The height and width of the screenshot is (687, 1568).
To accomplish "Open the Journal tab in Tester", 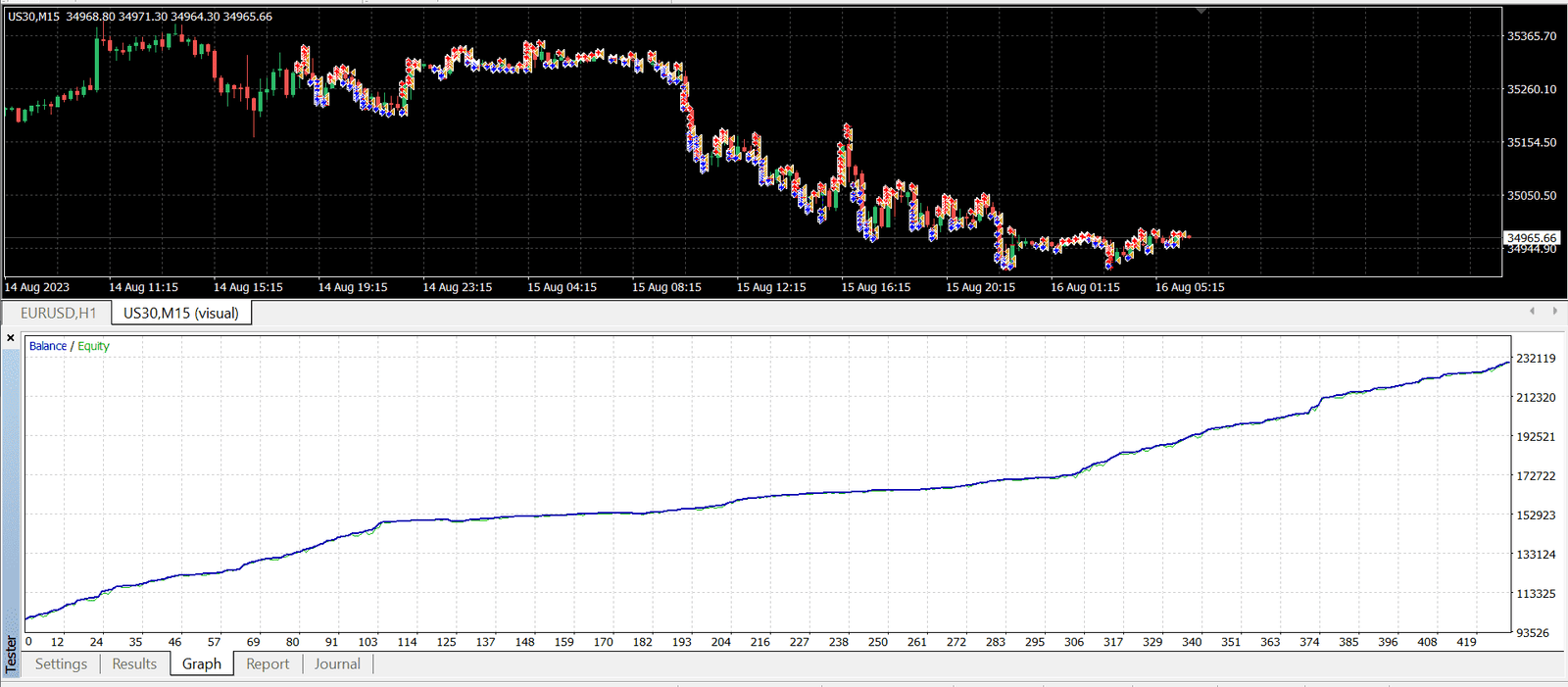I will pyautogui.click(x=337, y=663).
